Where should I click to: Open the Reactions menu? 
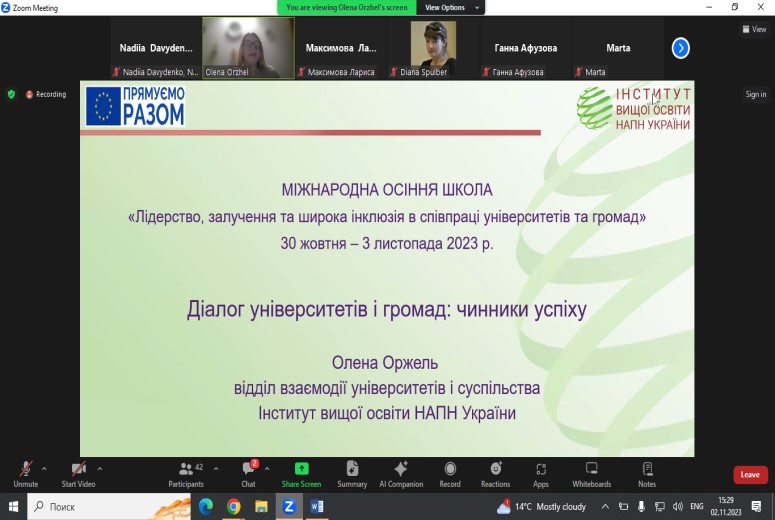point(495,475)
